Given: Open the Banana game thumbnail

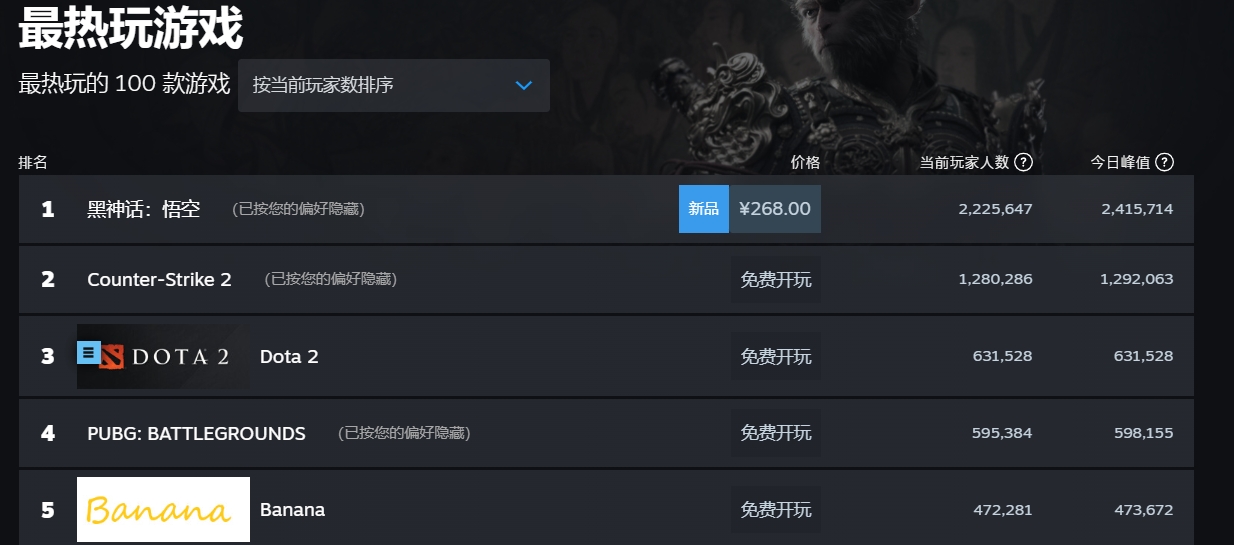Looking at the screenshot, I should 163,510.
